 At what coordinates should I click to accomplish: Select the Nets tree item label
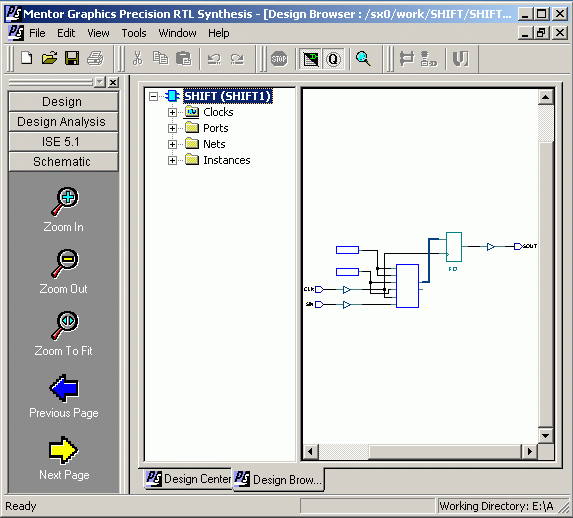coord(214,144)
